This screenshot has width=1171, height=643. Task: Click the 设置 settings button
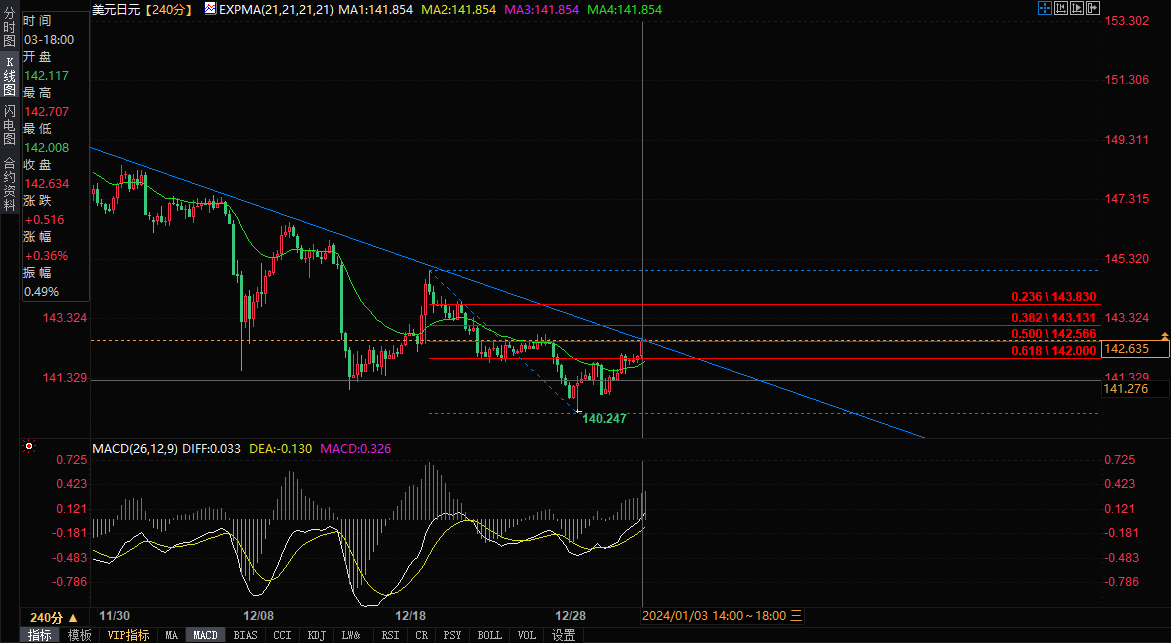(x=563, y=635)
